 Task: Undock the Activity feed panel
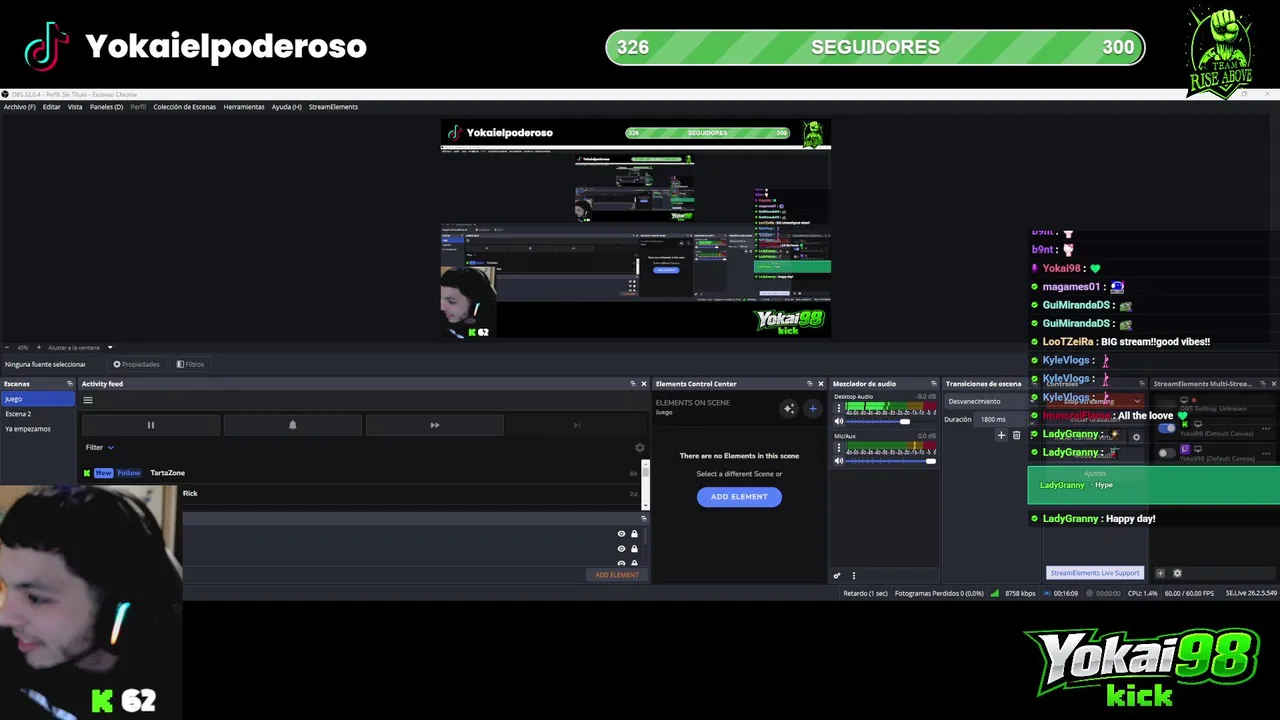633,384
